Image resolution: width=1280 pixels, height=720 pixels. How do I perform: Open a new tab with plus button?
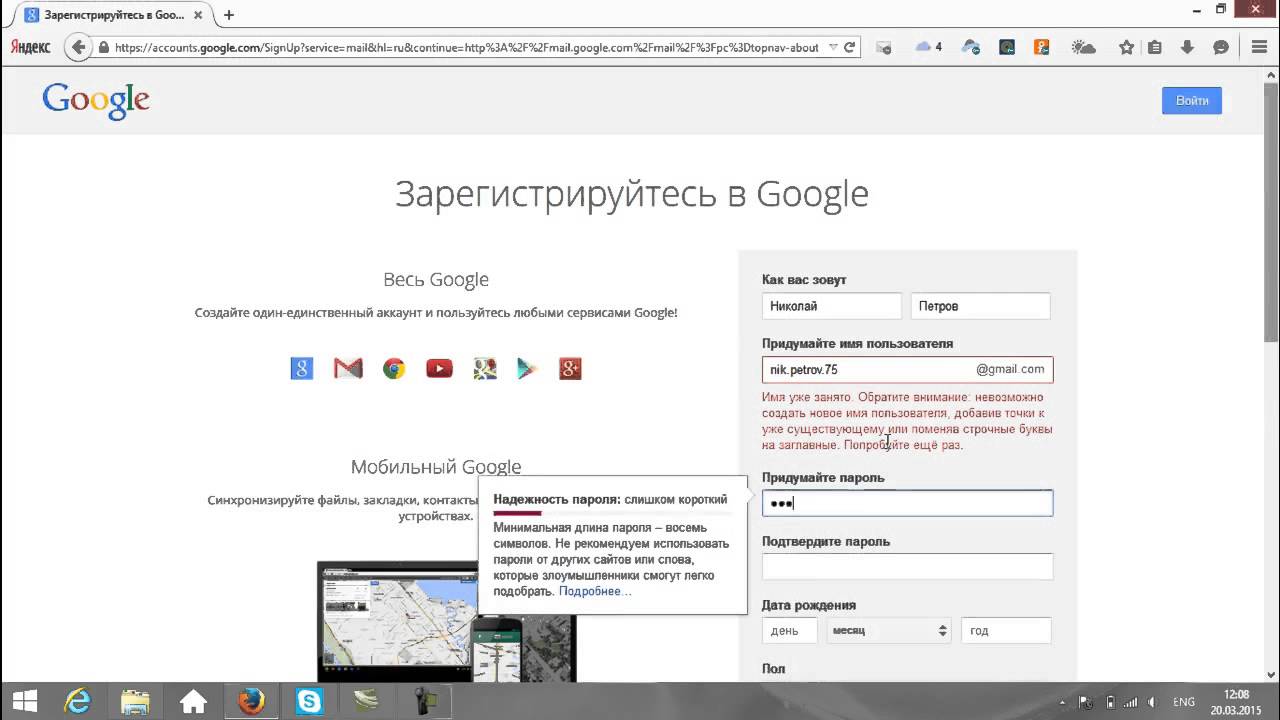point(229,15)
